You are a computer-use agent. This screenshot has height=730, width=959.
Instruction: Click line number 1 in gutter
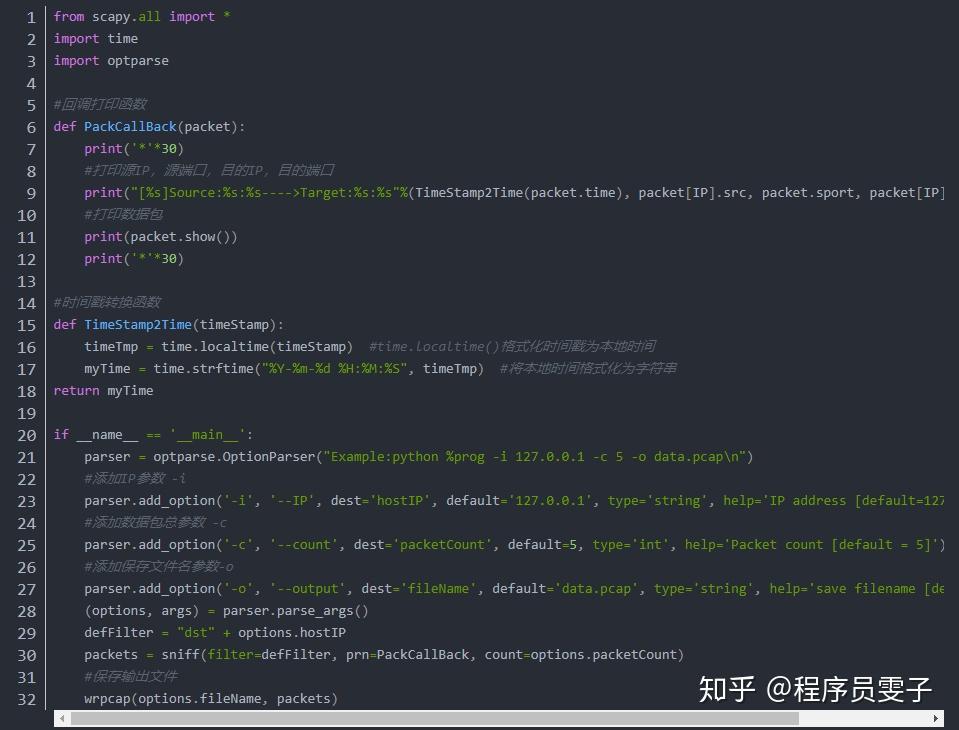click(x=31, y=17)
